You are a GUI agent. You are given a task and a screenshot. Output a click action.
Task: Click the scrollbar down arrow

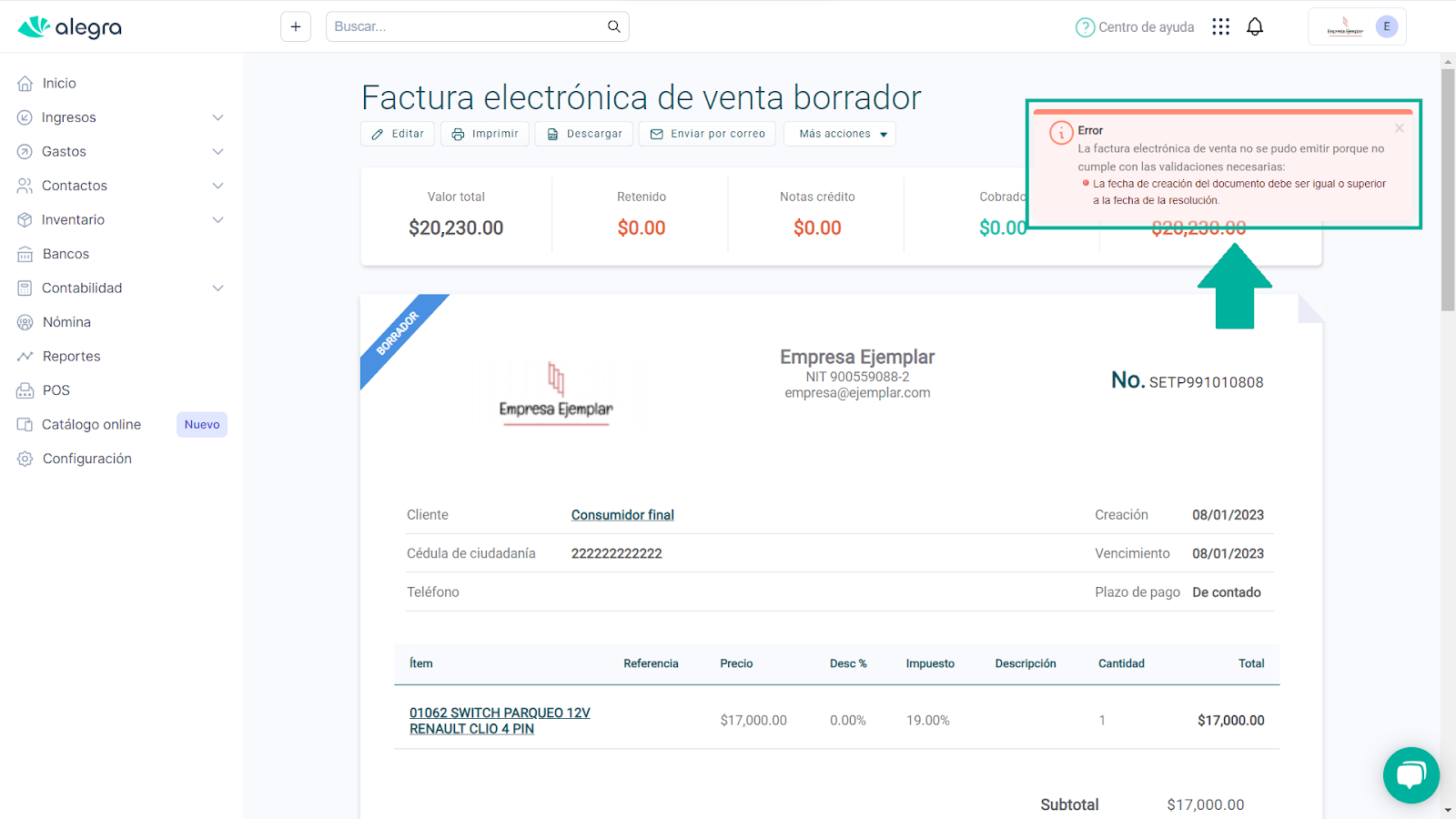tap(1448, 810)
